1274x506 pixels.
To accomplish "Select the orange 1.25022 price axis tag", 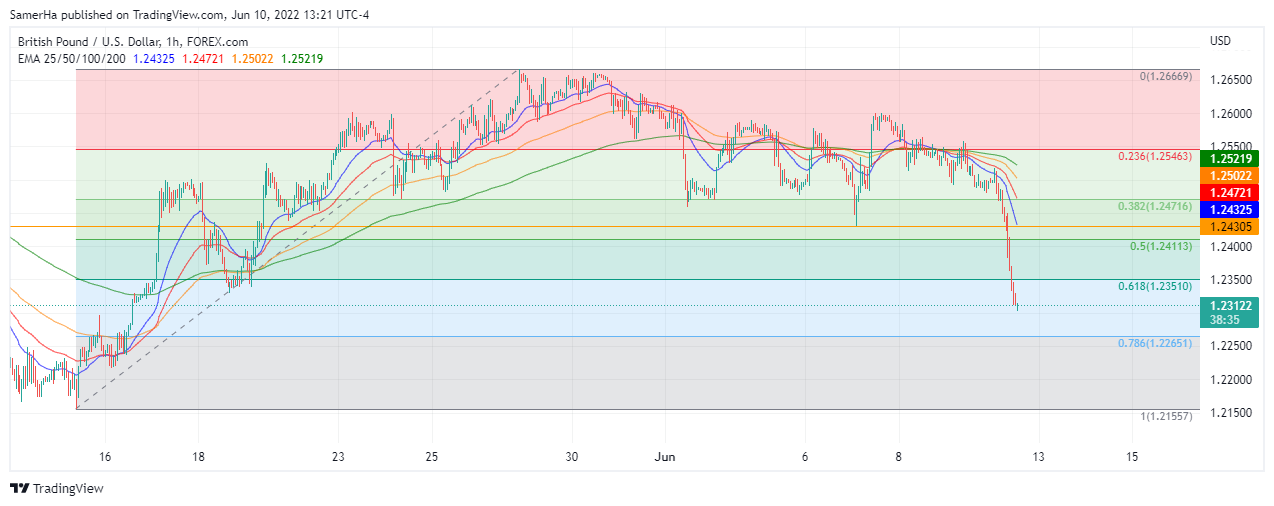I will click(1229, 175).
